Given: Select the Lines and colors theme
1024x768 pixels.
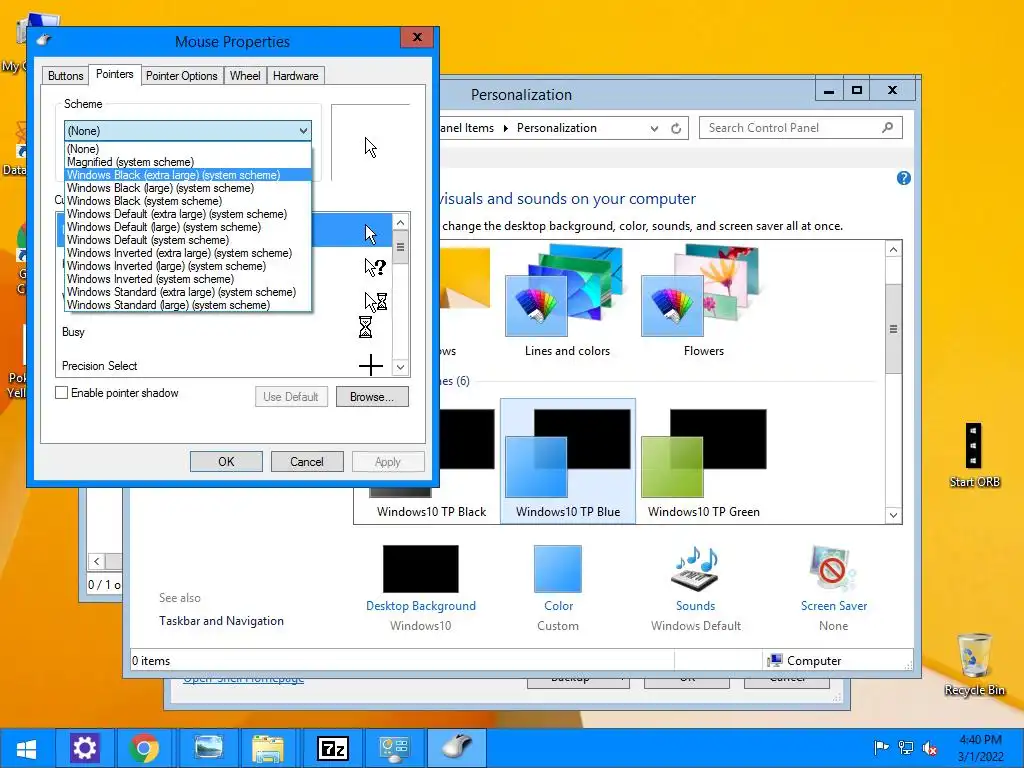Looking at the screenshot, I should point(567,300).
